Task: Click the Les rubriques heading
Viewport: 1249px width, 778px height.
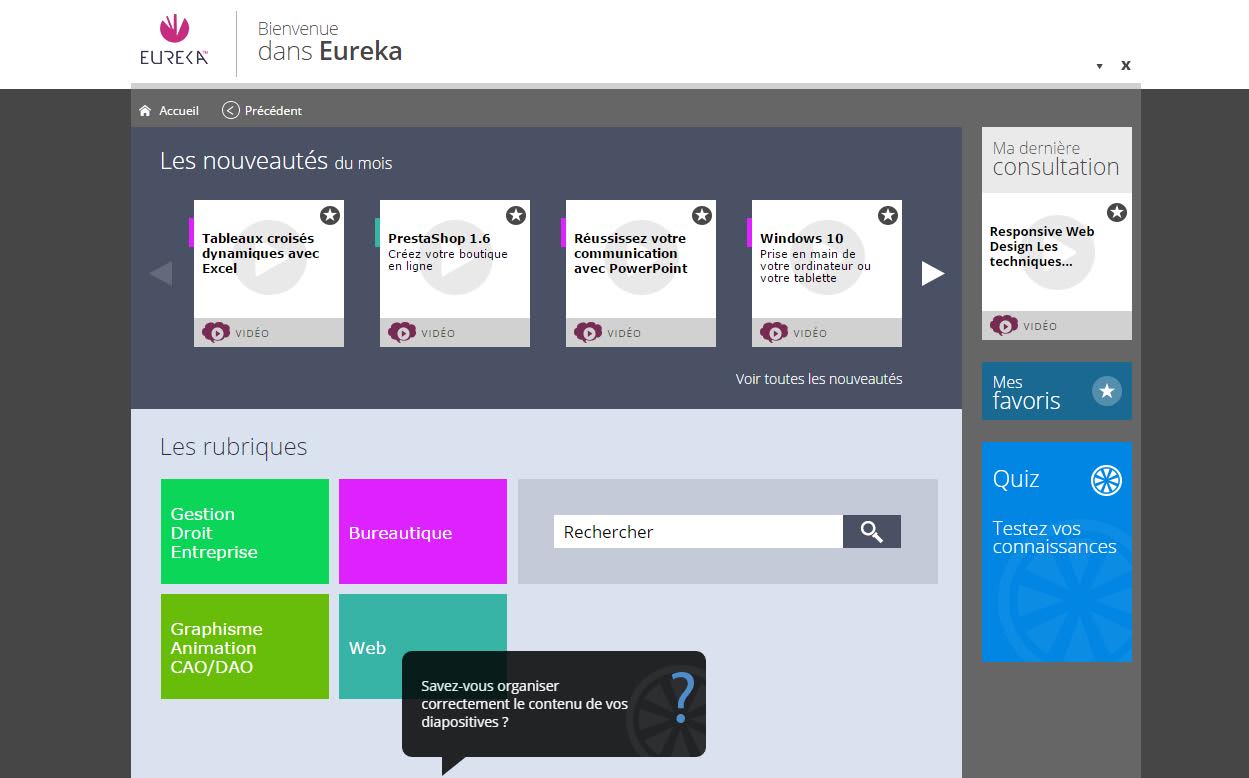Action: coord(233,447)
